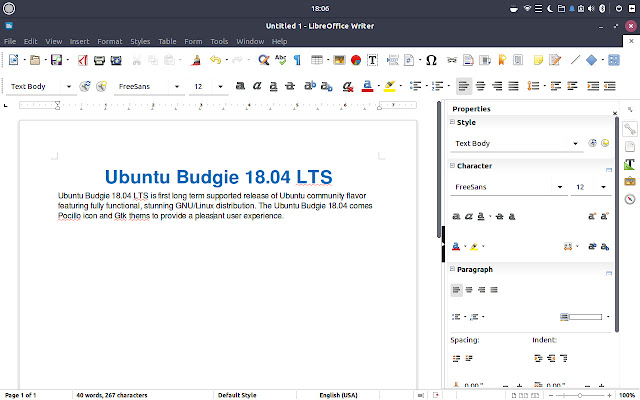
Task: Open Font Size dropdown in toolbar
Action: coord(220,87)
